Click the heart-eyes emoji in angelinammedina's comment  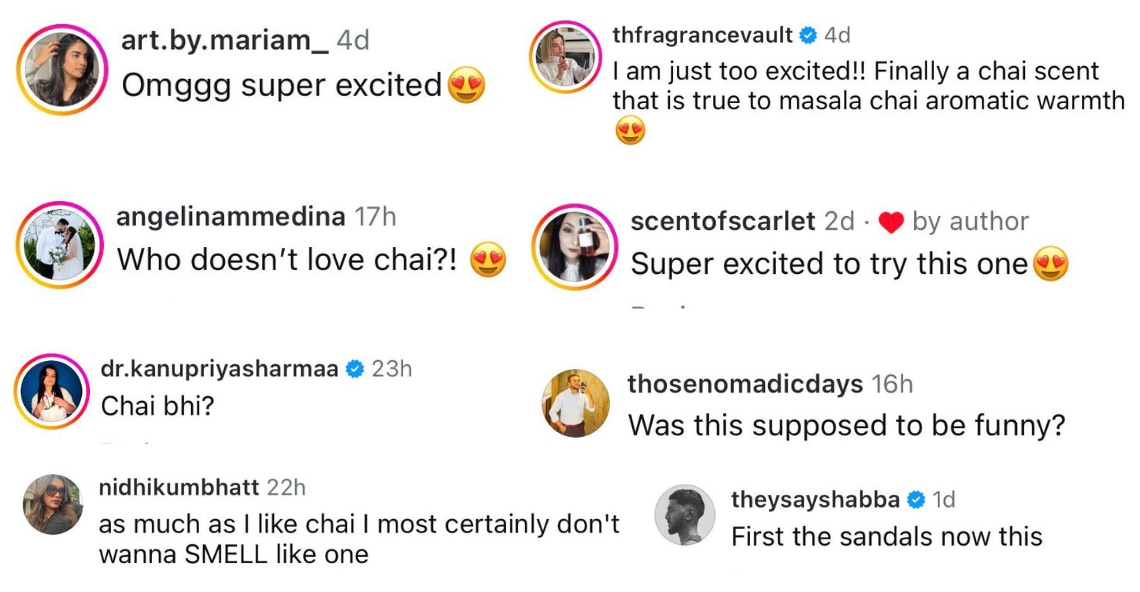pos(488,260)
